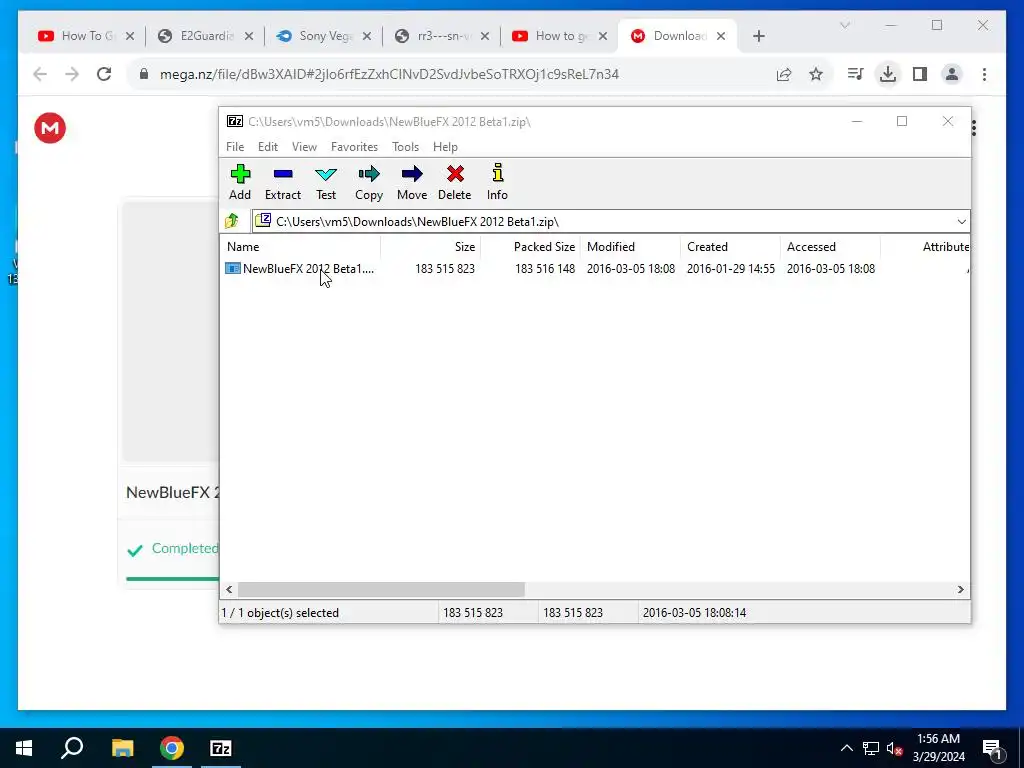This screenshot has height=768, width=1024.
Task: Click the Move toolbar button
Action: tap(412, 182)
